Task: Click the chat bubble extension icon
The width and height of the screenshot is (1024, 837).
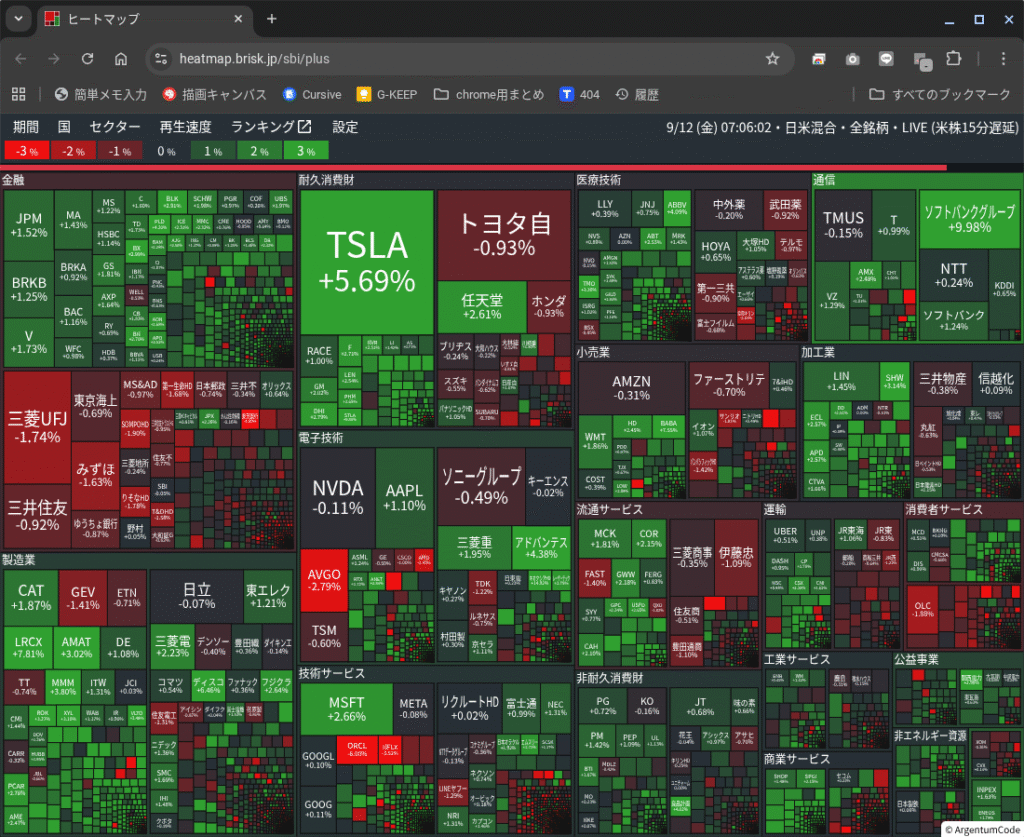Action: 886,59
